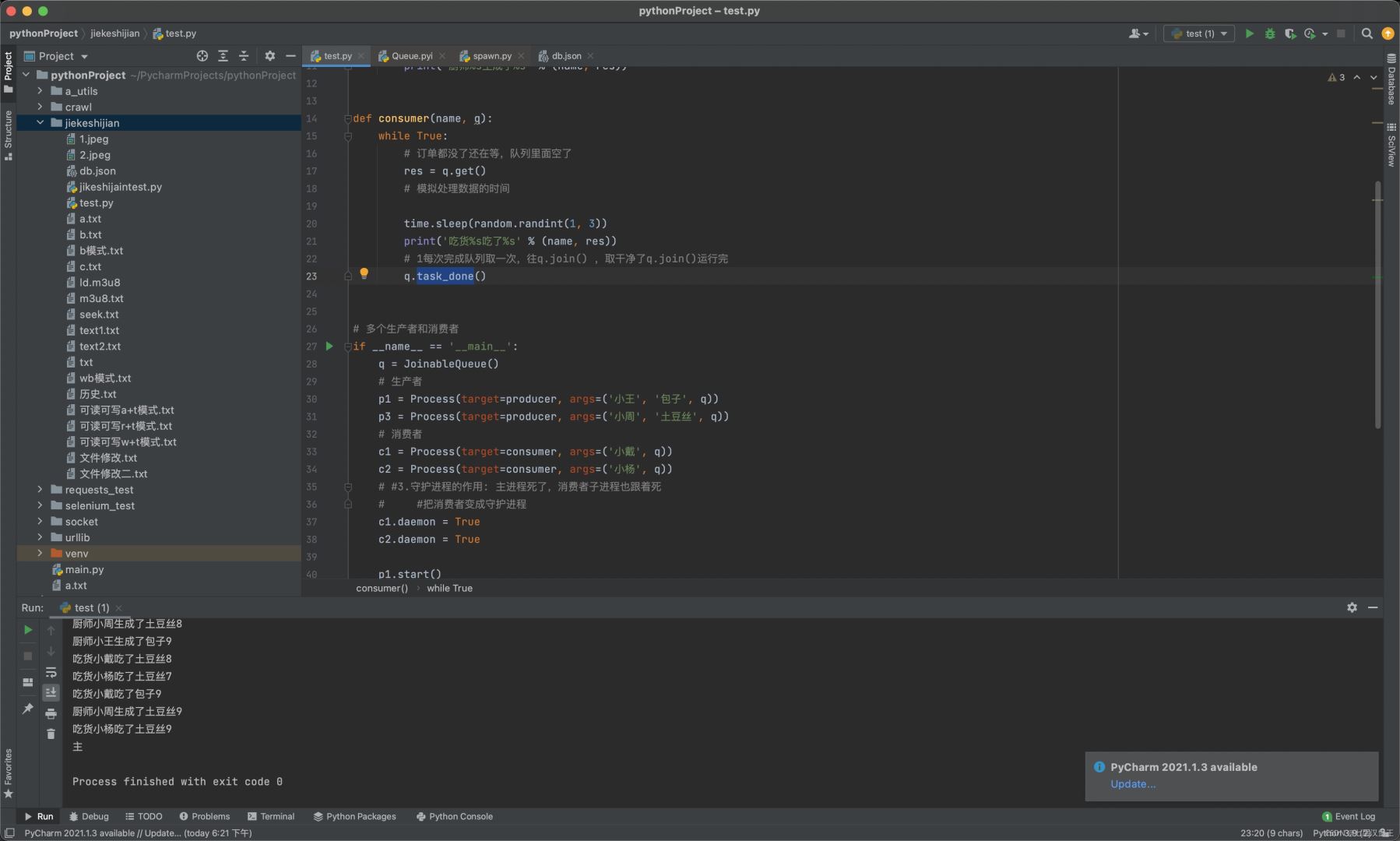The width and height of the screenshot is (1400, 841).
Task: Click the intention lightbulb on line 23
Action: pos(364,273)
